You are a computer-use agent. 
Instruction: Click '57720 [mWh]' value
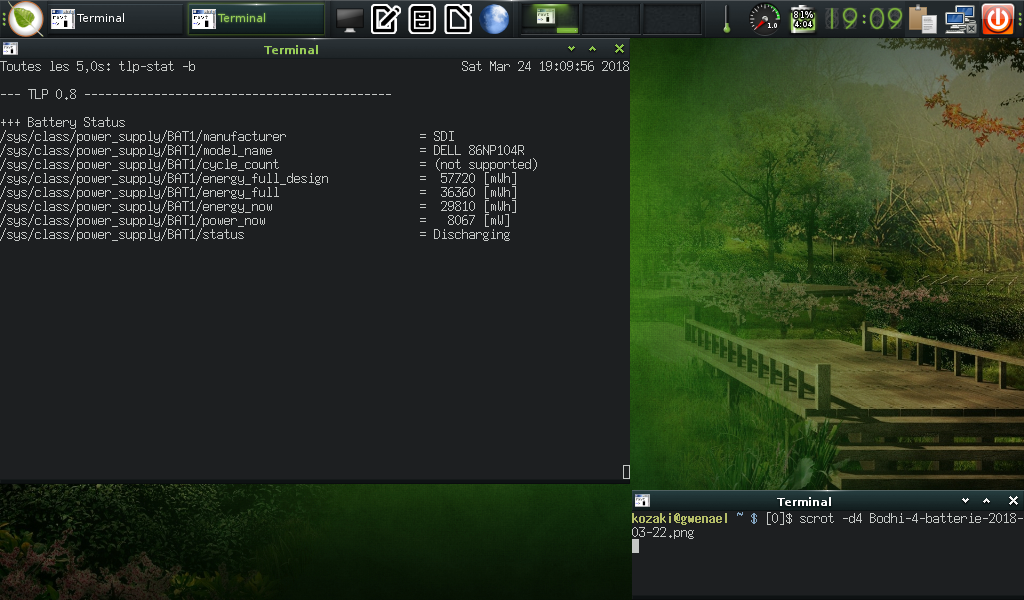tap(478, 179)
